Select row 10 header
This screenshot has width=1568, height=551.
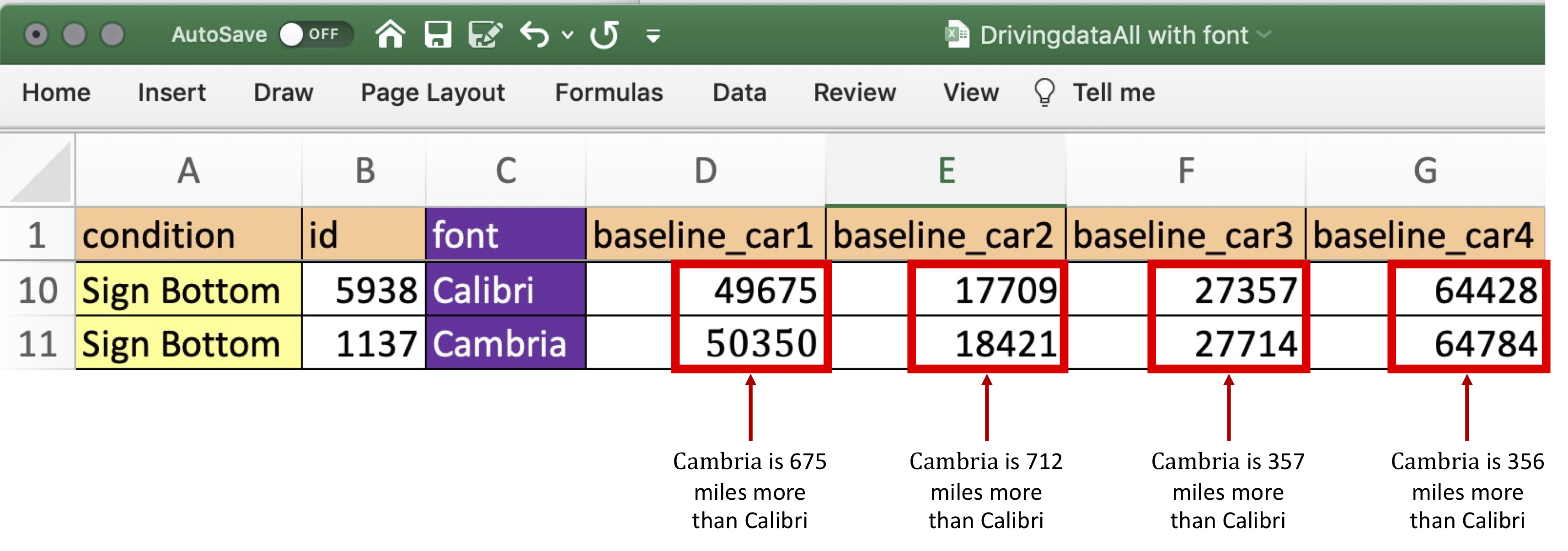37,290
